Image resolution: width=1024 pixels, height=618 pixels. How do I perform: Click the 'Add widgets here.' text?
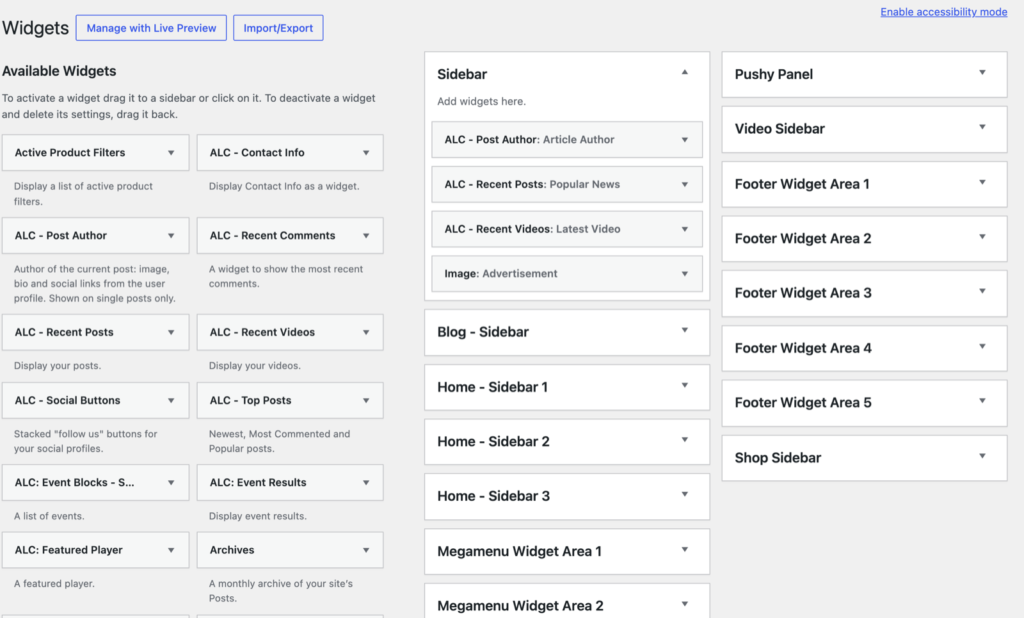[481, 101]
